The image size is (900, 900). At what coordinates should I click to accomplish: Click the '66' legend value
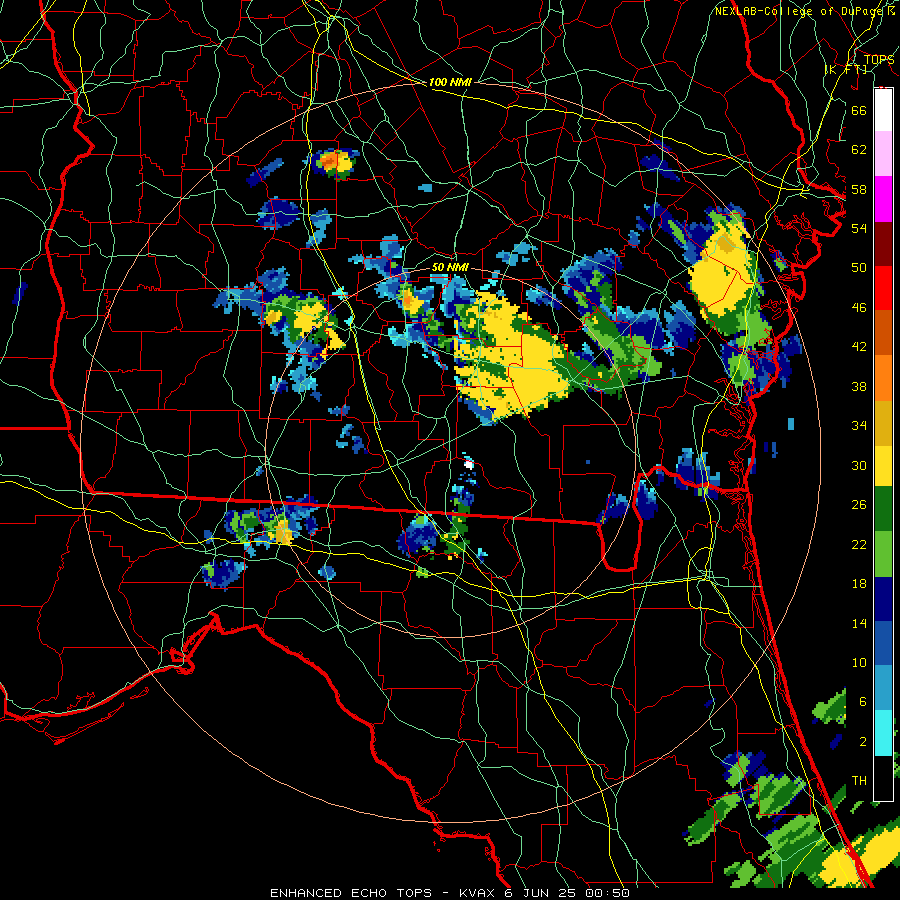pos(859,110)
